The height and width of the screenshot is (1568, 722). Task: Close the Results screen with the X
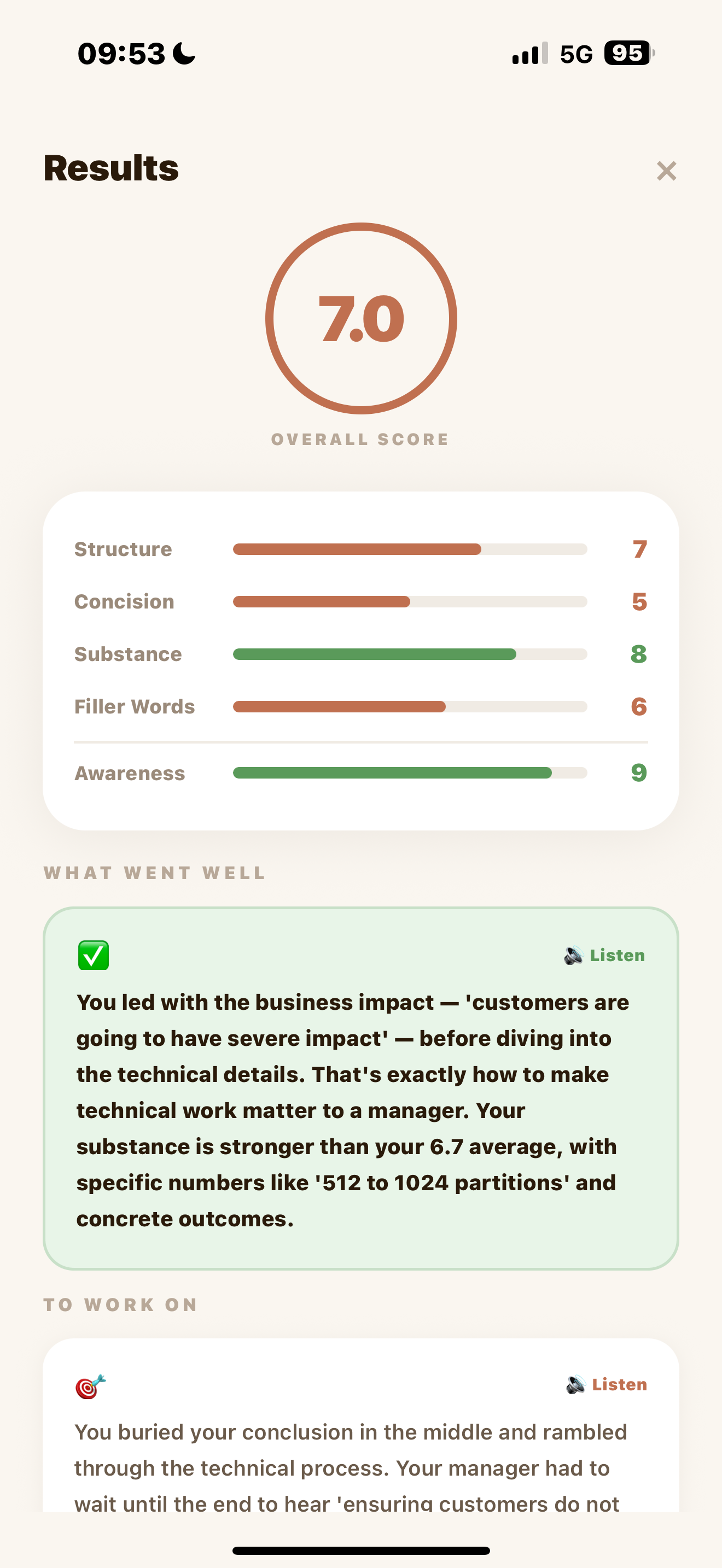click(x=667, y=171)
